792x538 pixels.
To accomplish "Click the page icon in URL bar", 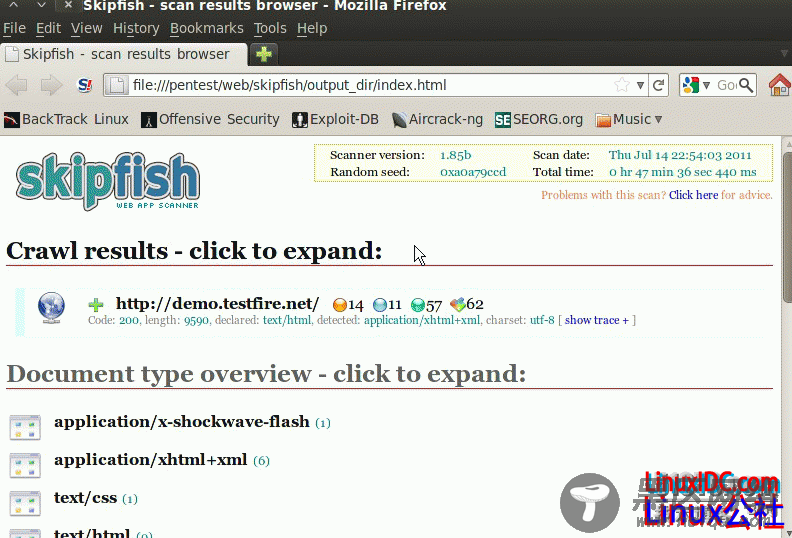I will [x=117, y=85].
